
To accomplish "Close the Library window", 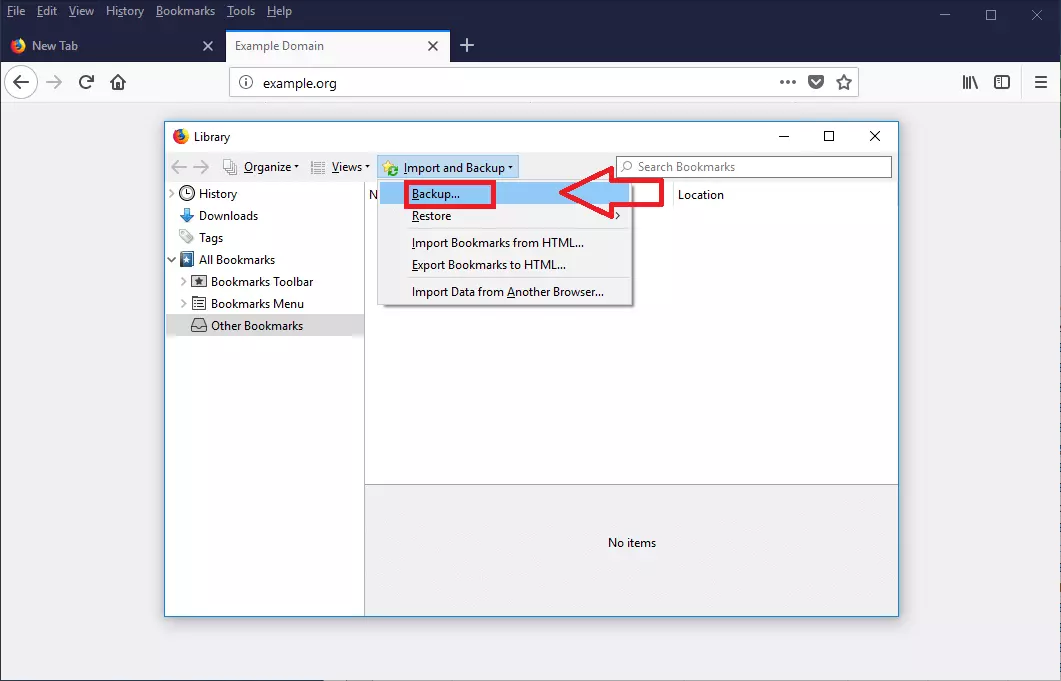I will (875, 137).
